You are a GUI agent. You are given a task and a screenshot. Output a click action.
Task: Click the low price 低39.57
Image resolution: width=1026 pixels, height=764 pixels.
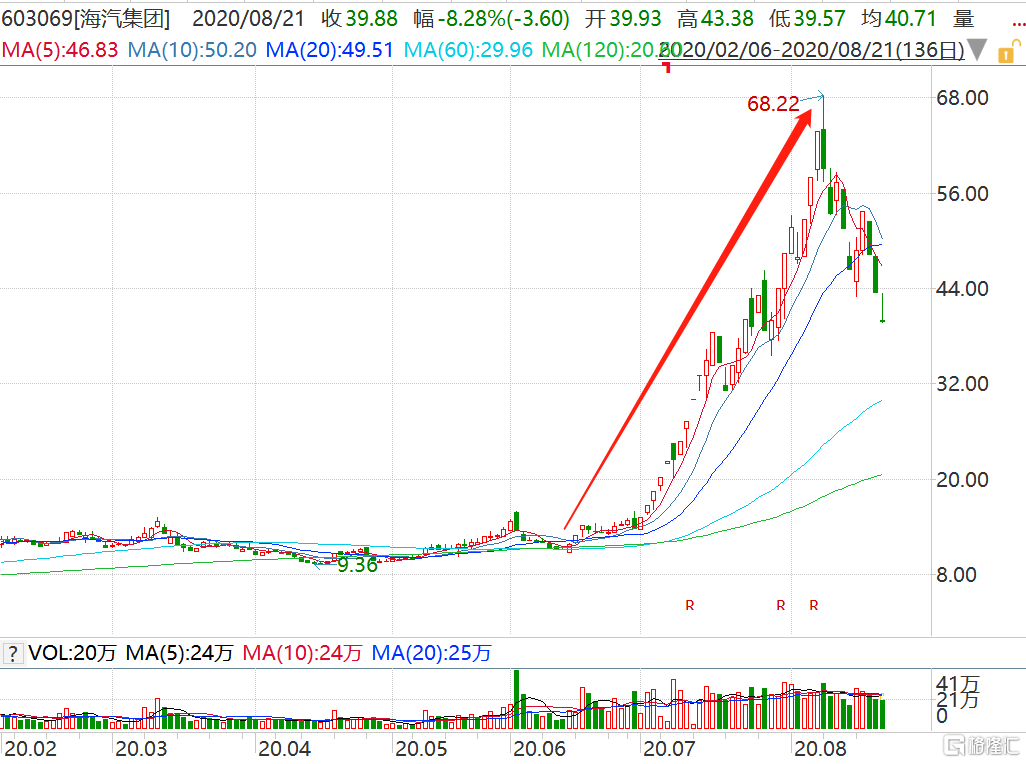click(807, 18)
